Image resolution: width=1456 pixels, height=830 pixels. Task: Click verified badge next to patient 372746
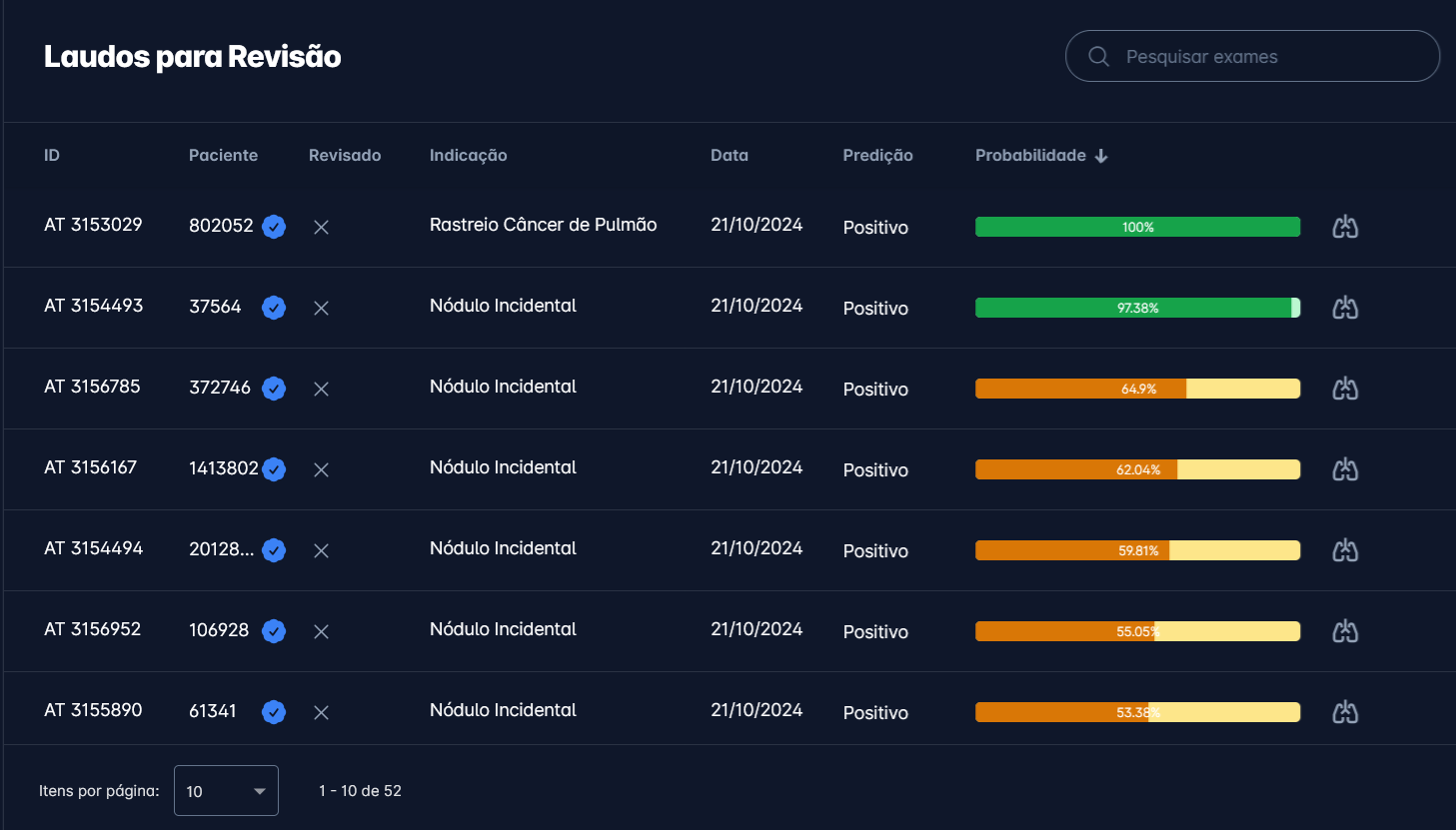[x=274, y=389]
